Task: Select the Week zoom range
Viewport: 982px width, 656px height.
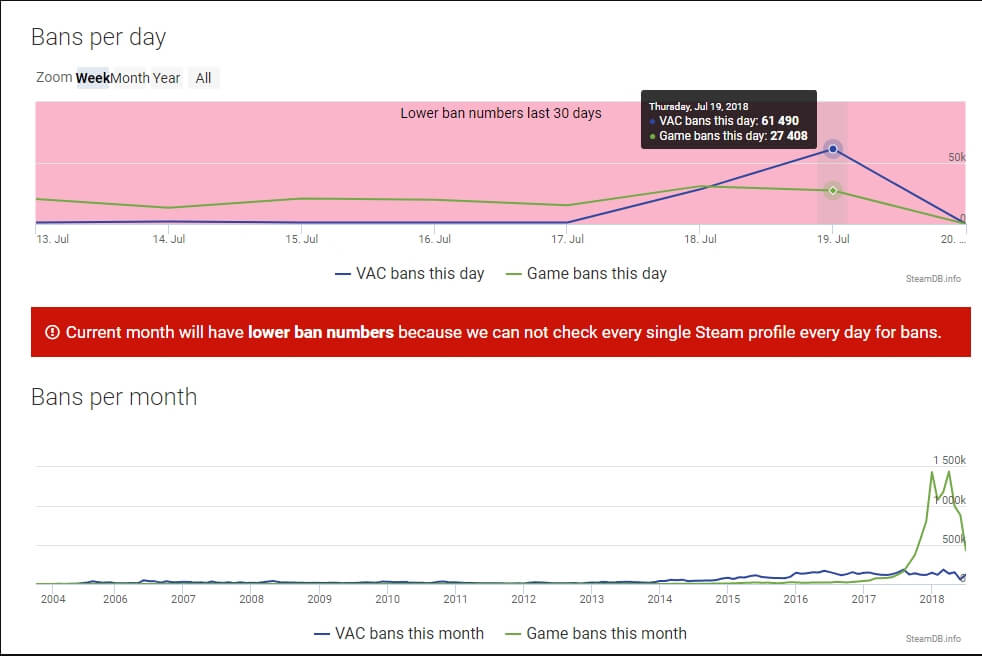Action: (x=92, y=78)
